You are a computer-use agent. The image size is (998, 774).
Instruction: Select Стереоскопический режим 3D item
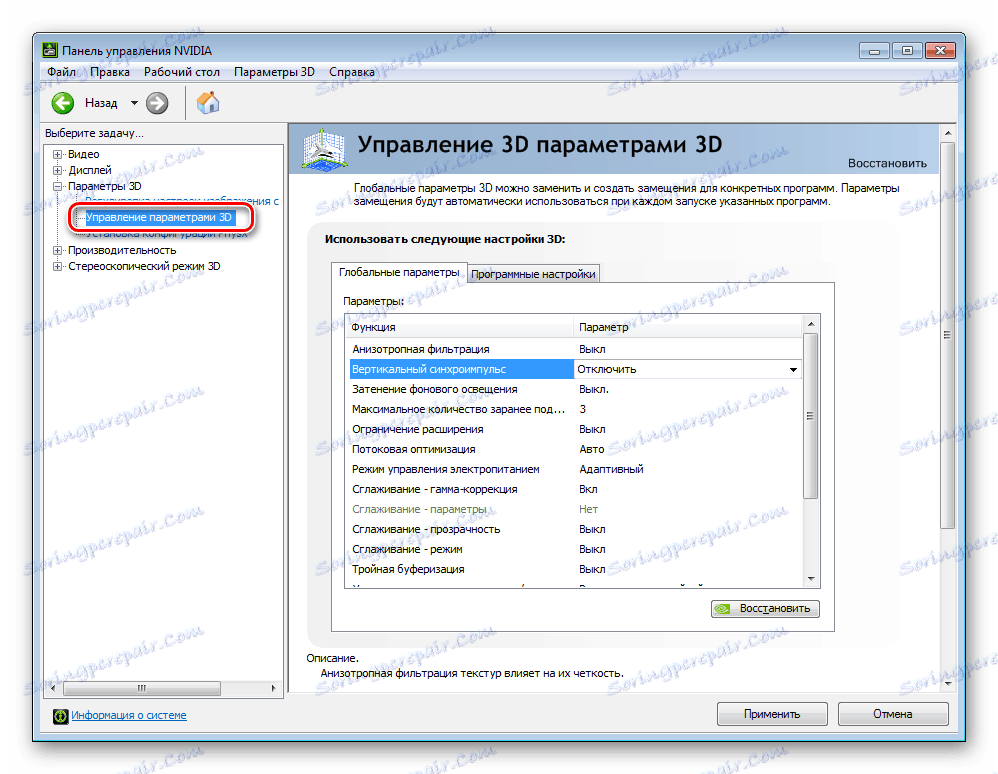click(144, 266)
